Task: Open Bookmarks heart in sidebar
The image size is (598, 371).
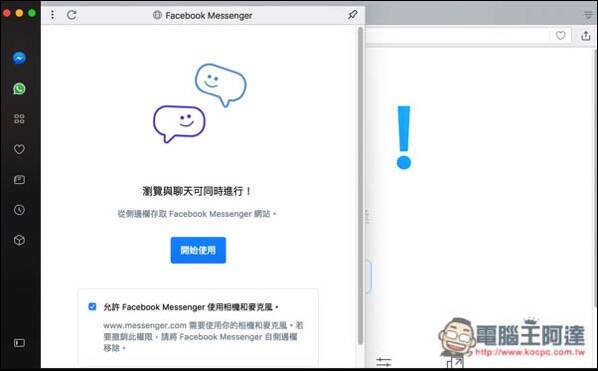Action: (19, 149)
